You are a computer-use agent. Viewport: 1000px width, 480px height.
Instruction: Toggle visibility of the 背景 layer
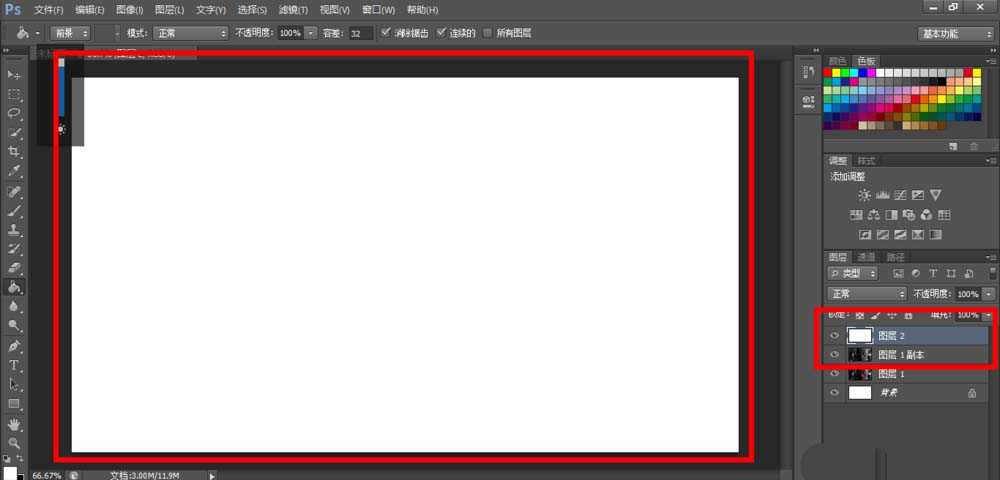(835, 394)
